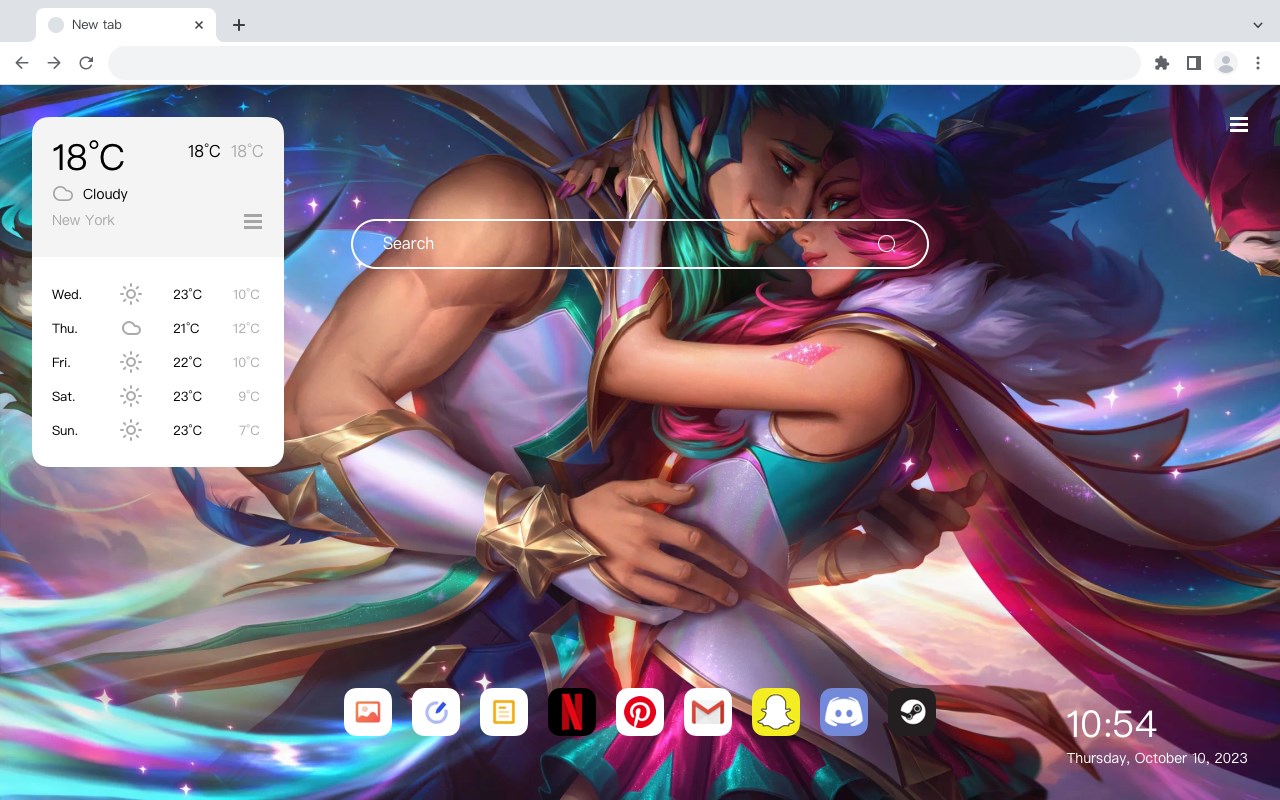Open the yellow notes shortcut icon
Screen dimensions: 1280x800
[x=504, y=712]
